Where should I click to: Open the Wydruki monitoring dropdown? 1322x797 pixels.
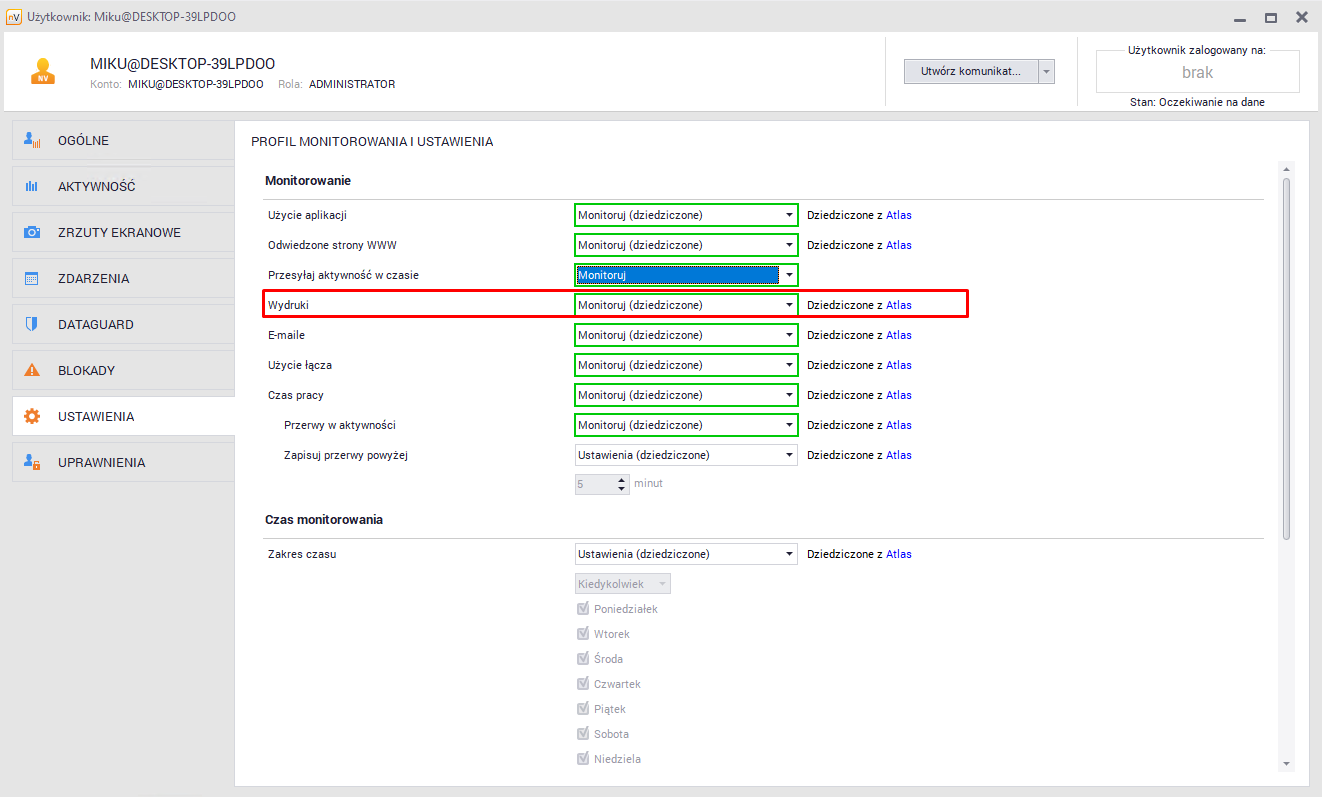(686, 305)
